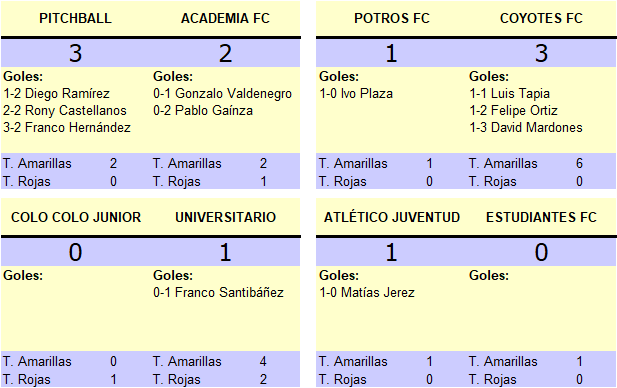Select the ACADEMIA FC team name
The image size is (617, 388).
[225, 18]
